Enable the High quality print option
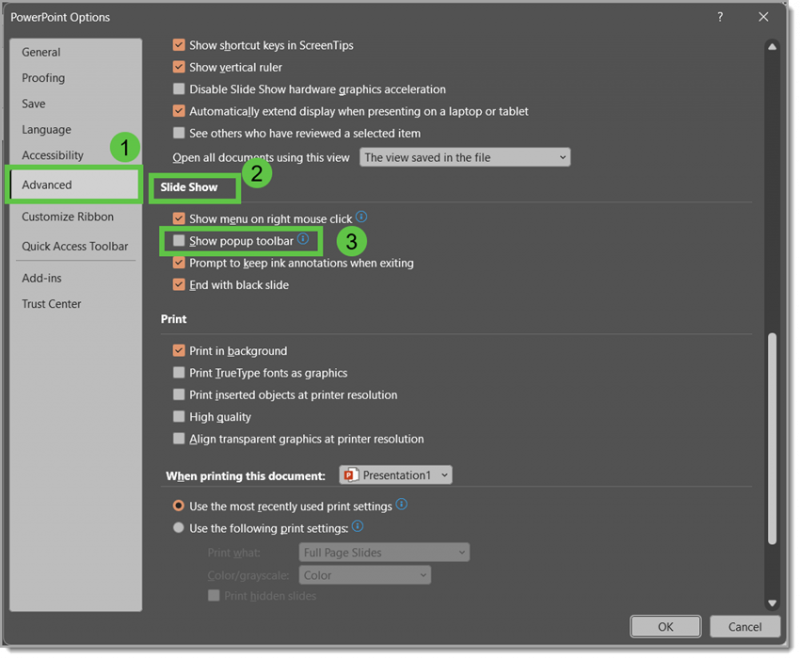800x659 pixels. coord(178,416)
